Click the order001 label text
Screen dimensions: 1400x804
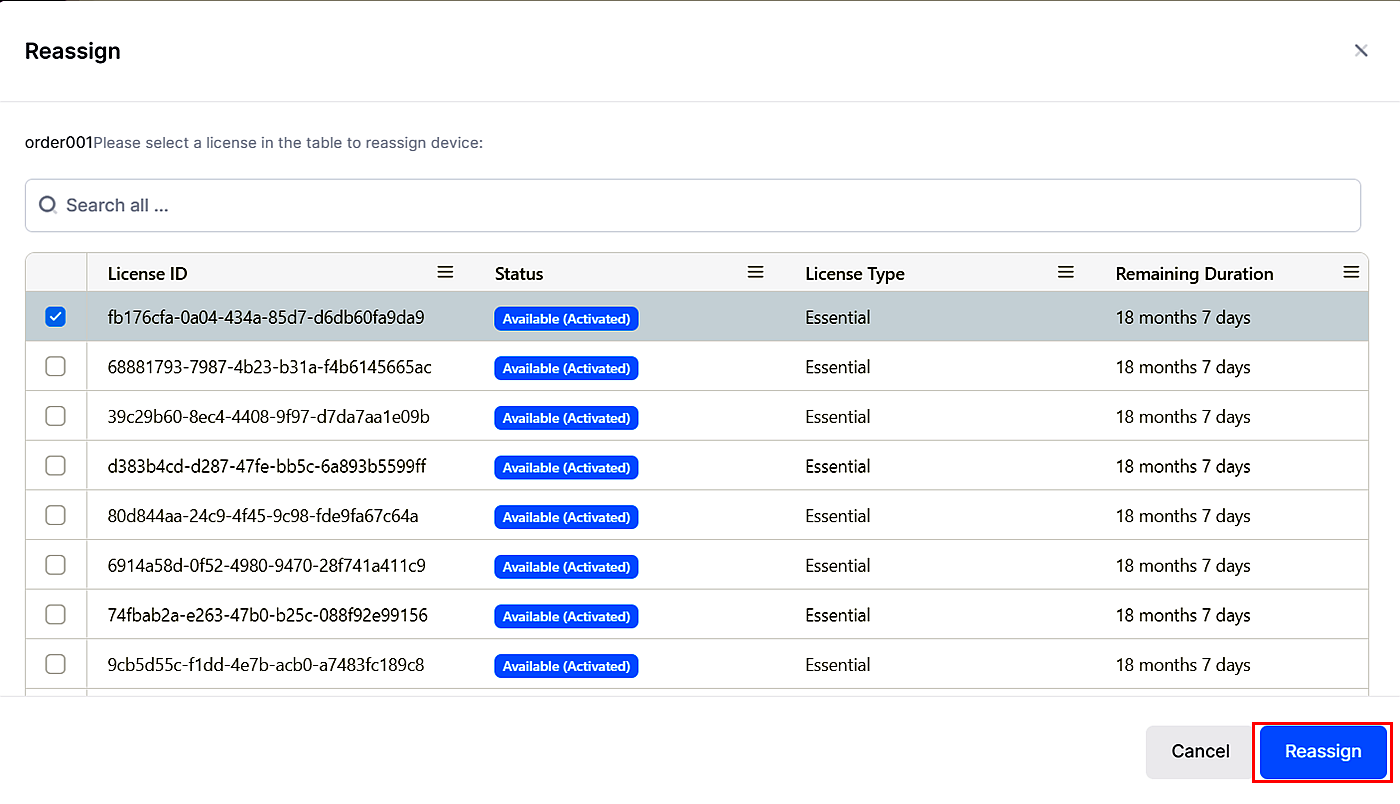pyautogui.click(x=59, y=143)
